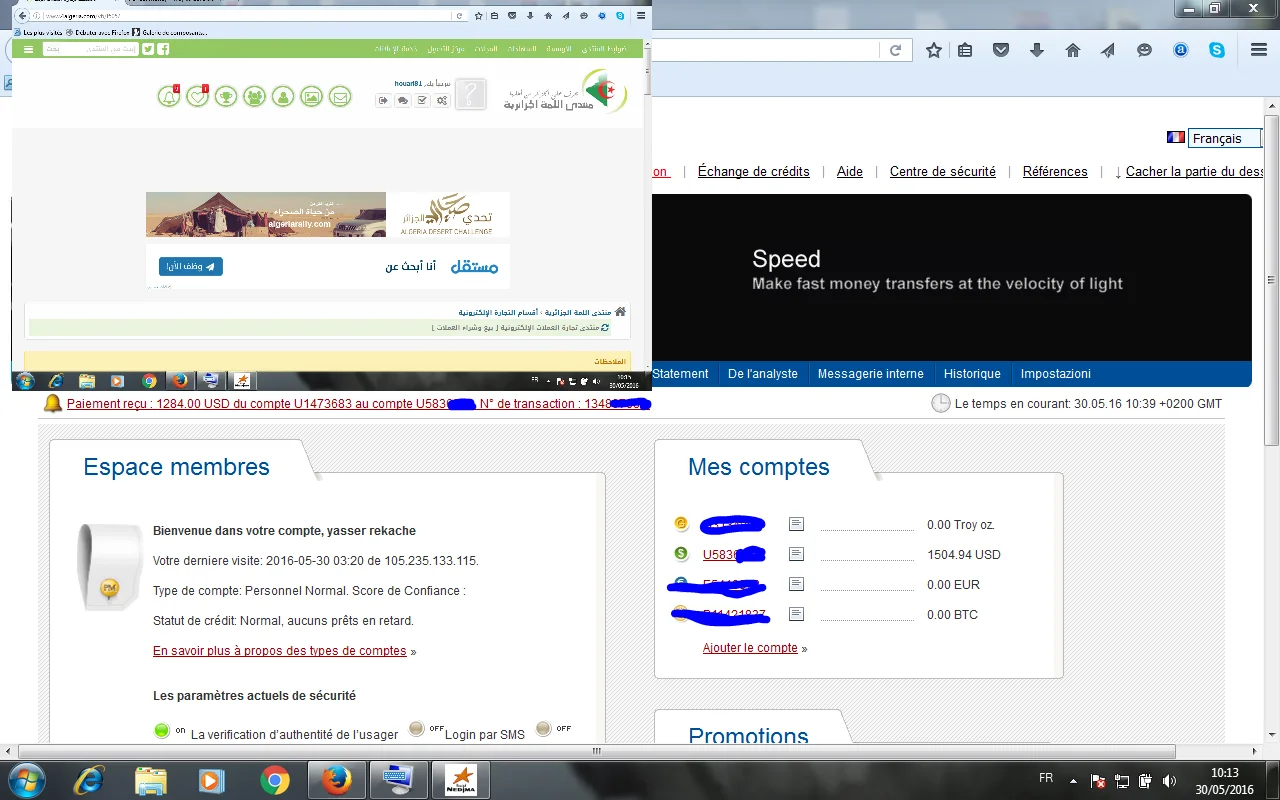
Task: Click the Firefox bookmark star icon
Action: click(x=933, y=50)
